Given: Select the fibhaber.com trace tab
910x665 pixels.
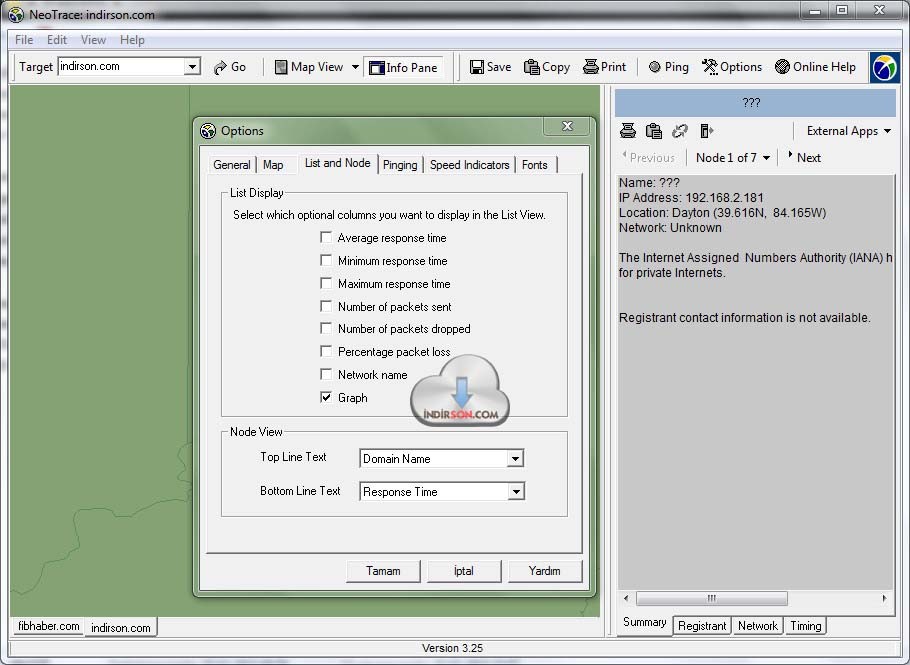Looking at the screenshot, I should (48, 626).
